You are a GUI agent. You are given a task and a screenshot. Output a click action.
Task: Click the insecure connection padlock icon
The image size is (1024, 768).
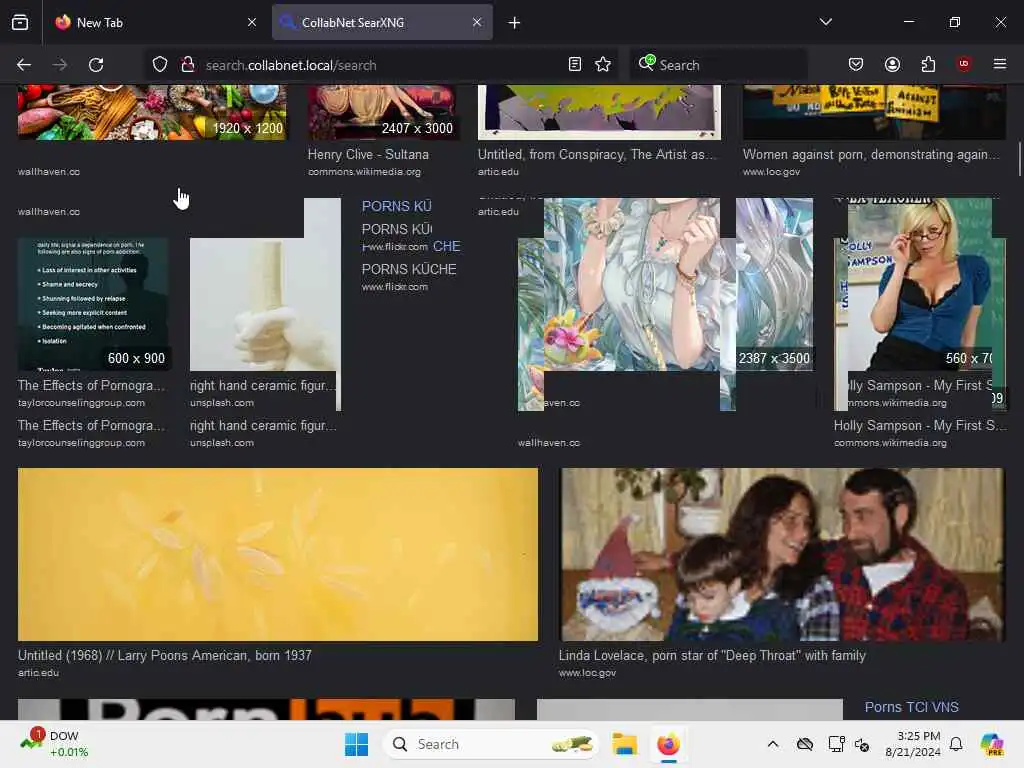pos(188,65)
